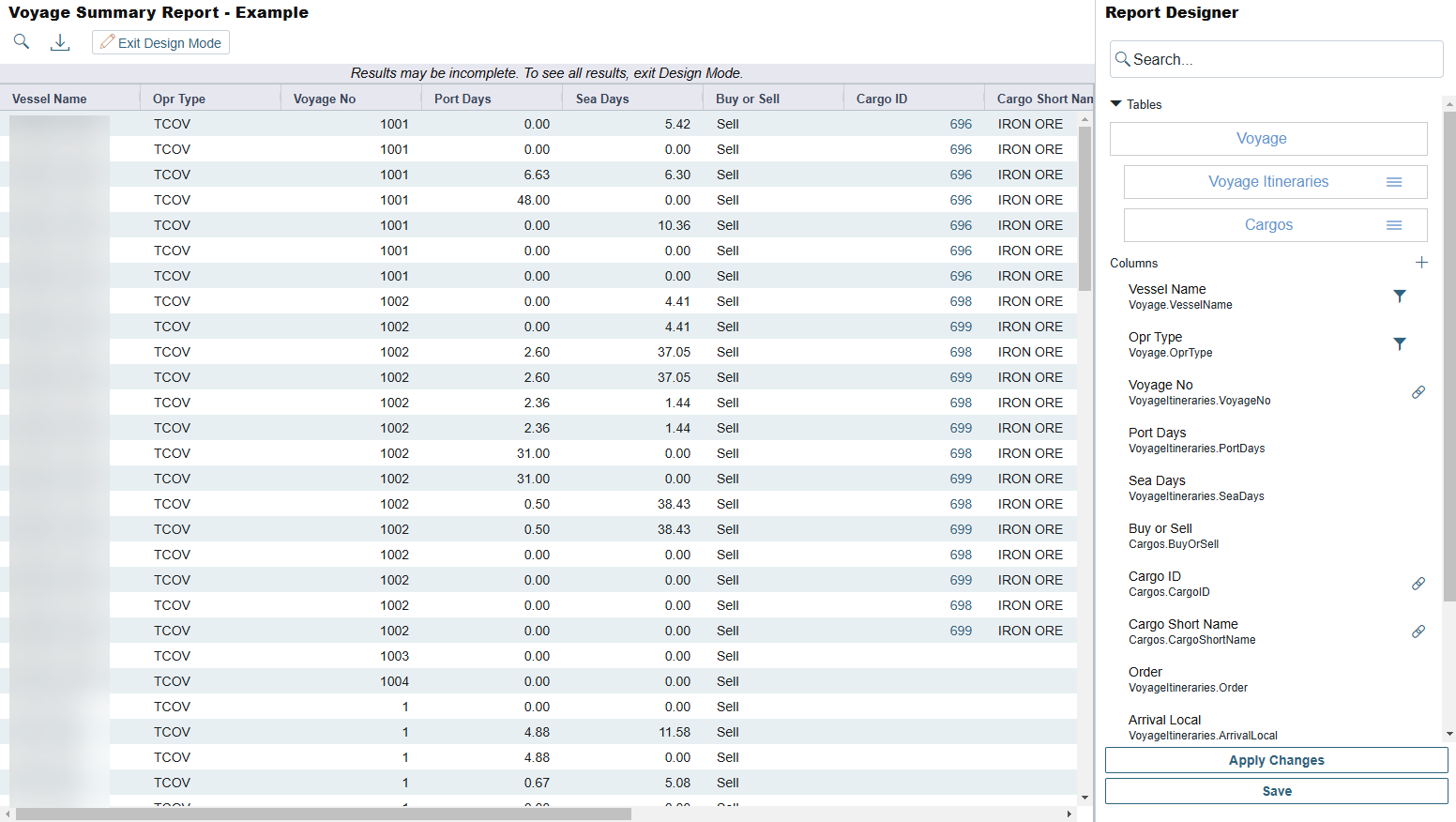Save the report design

click(1276, 791)
